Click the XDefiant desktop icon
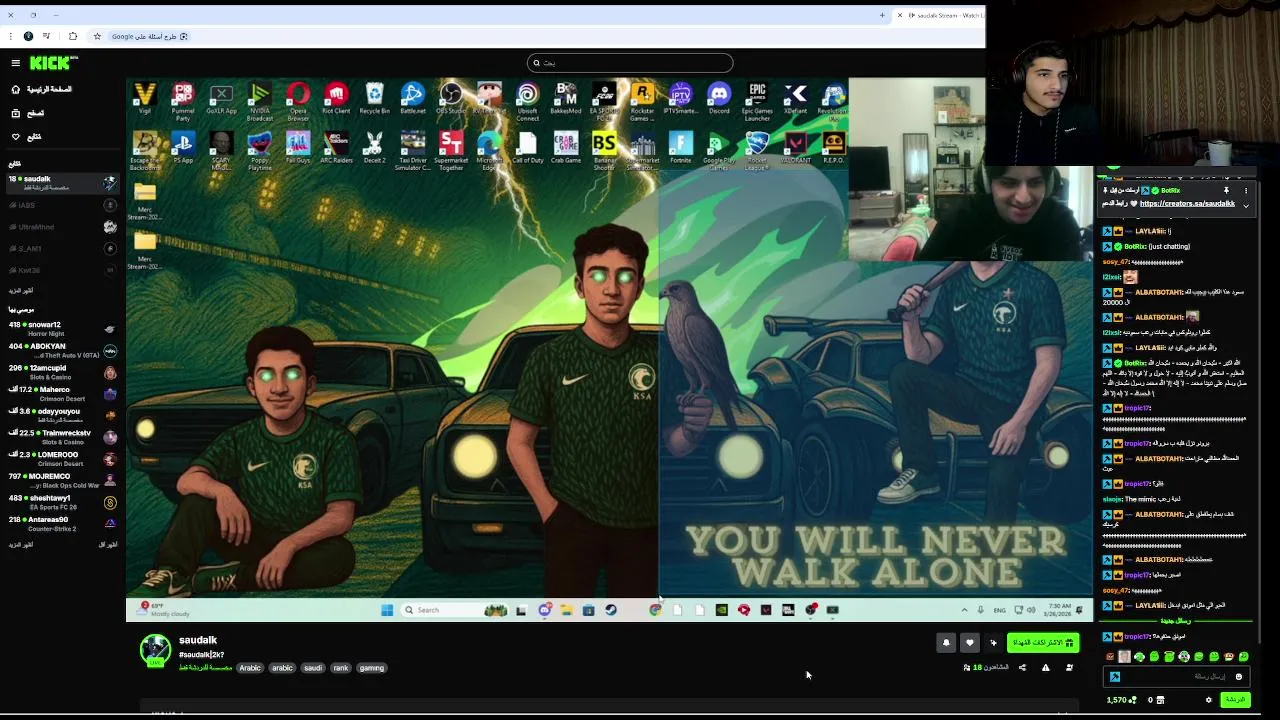The width and height of the screenshot is (1280, 720). [x=796, y=99]
